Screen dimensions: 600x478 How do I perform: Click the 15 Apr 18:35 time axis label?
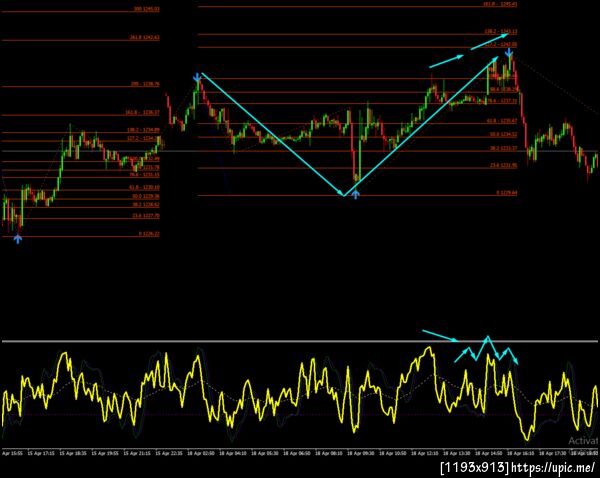pyautogui.click(x=75, y=453)
